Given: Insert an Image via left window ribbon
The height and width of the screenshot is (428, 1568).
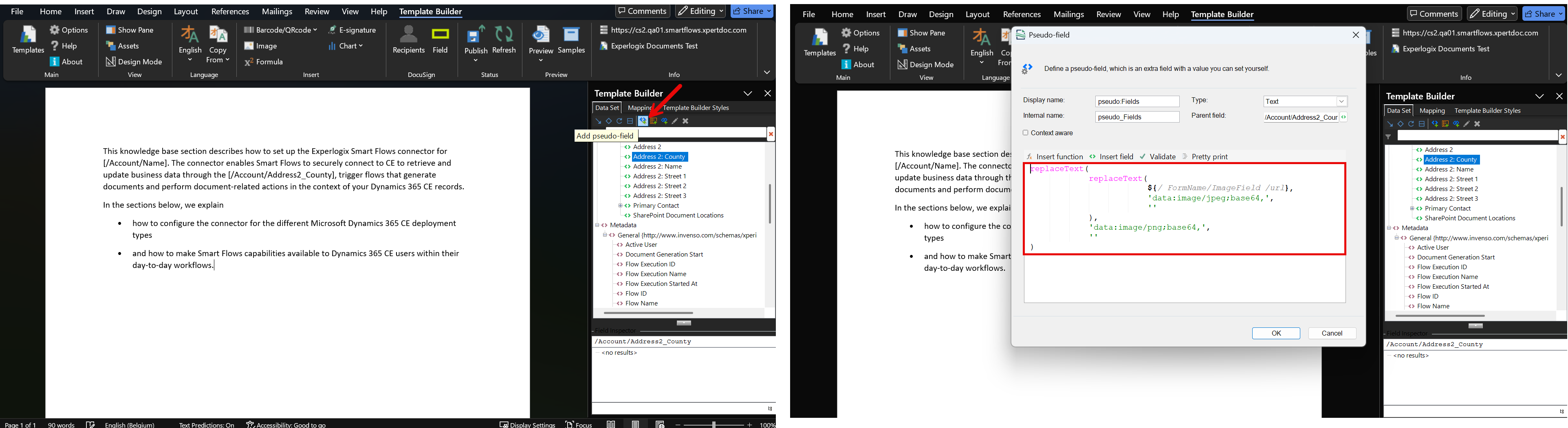Looking at the screenshot, I should tap(261, 46).
